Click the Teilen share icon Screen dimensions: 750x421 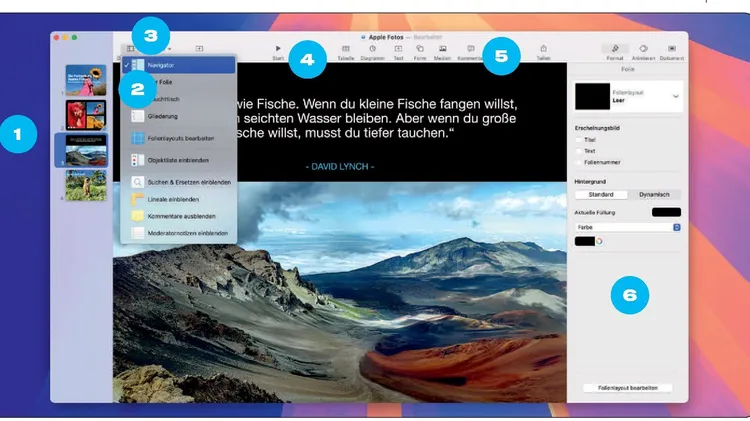543,48
